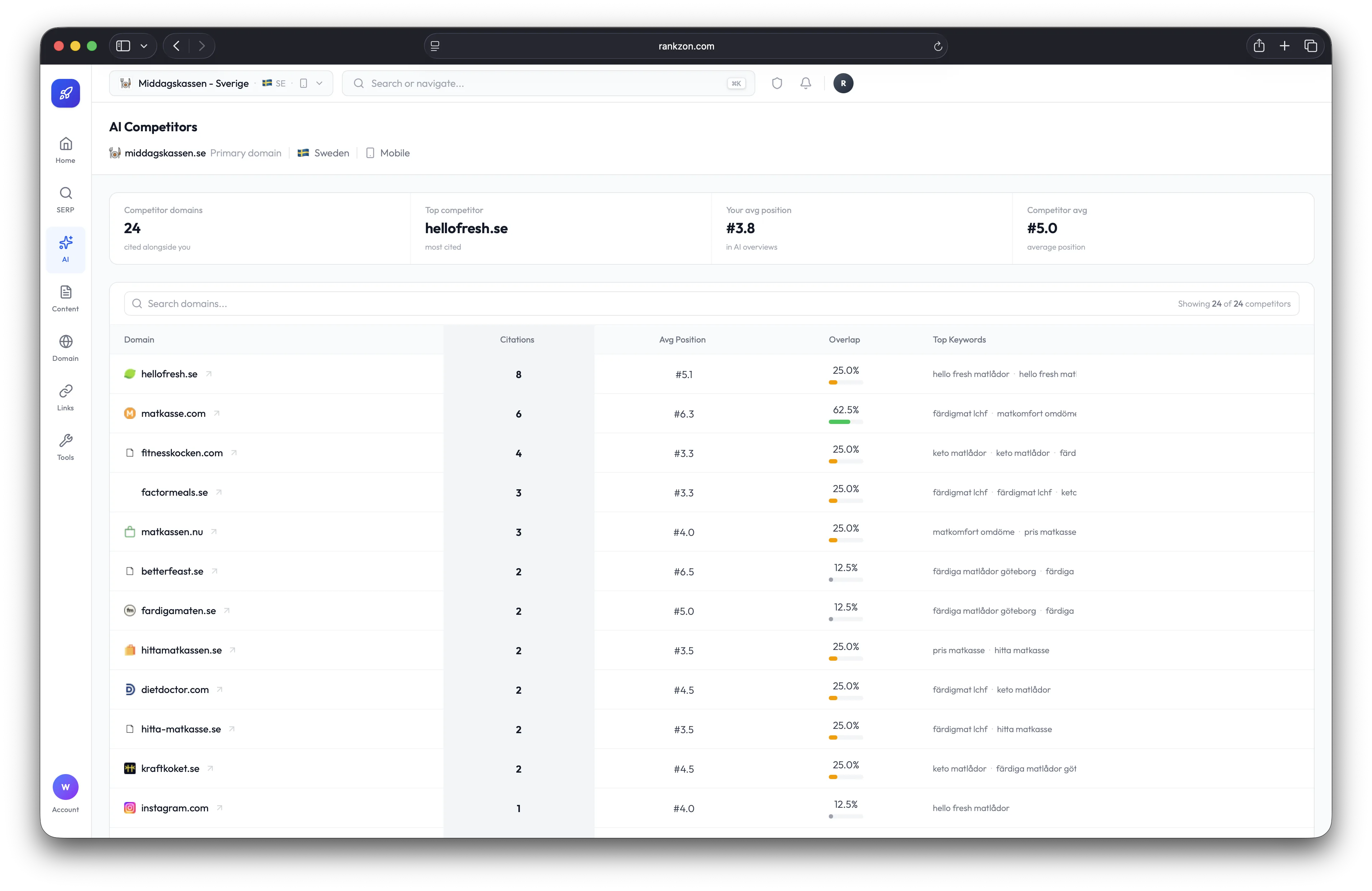Click the Top Keywords column header
The height and width of the screenshot is (891, 1372).
959,339
